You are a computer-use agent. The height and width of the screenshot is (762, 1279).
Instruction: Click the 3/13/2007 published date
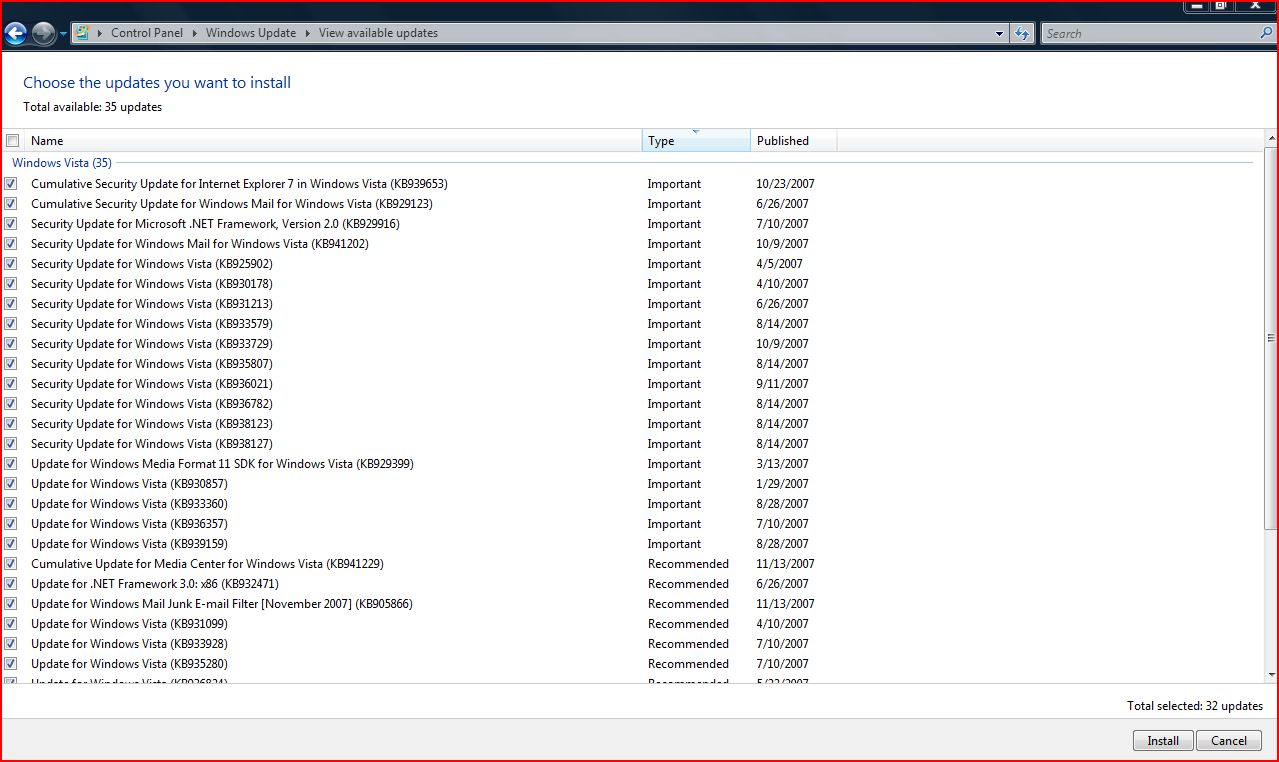tap(783, 464)
